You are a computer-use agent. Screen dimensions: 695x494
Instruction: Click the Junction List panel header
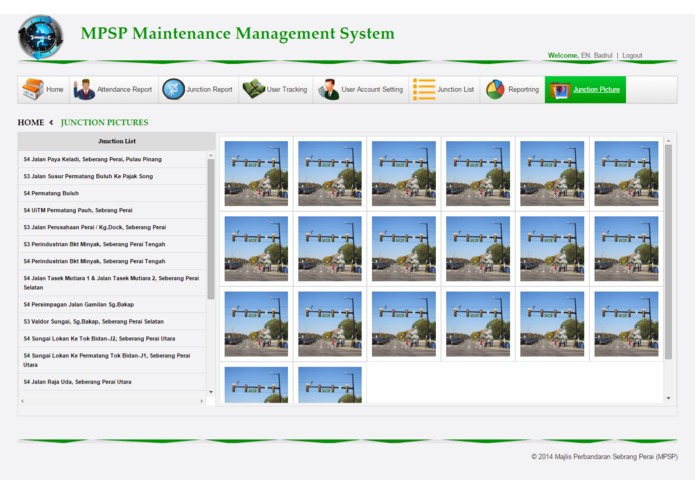coord(117,141)
